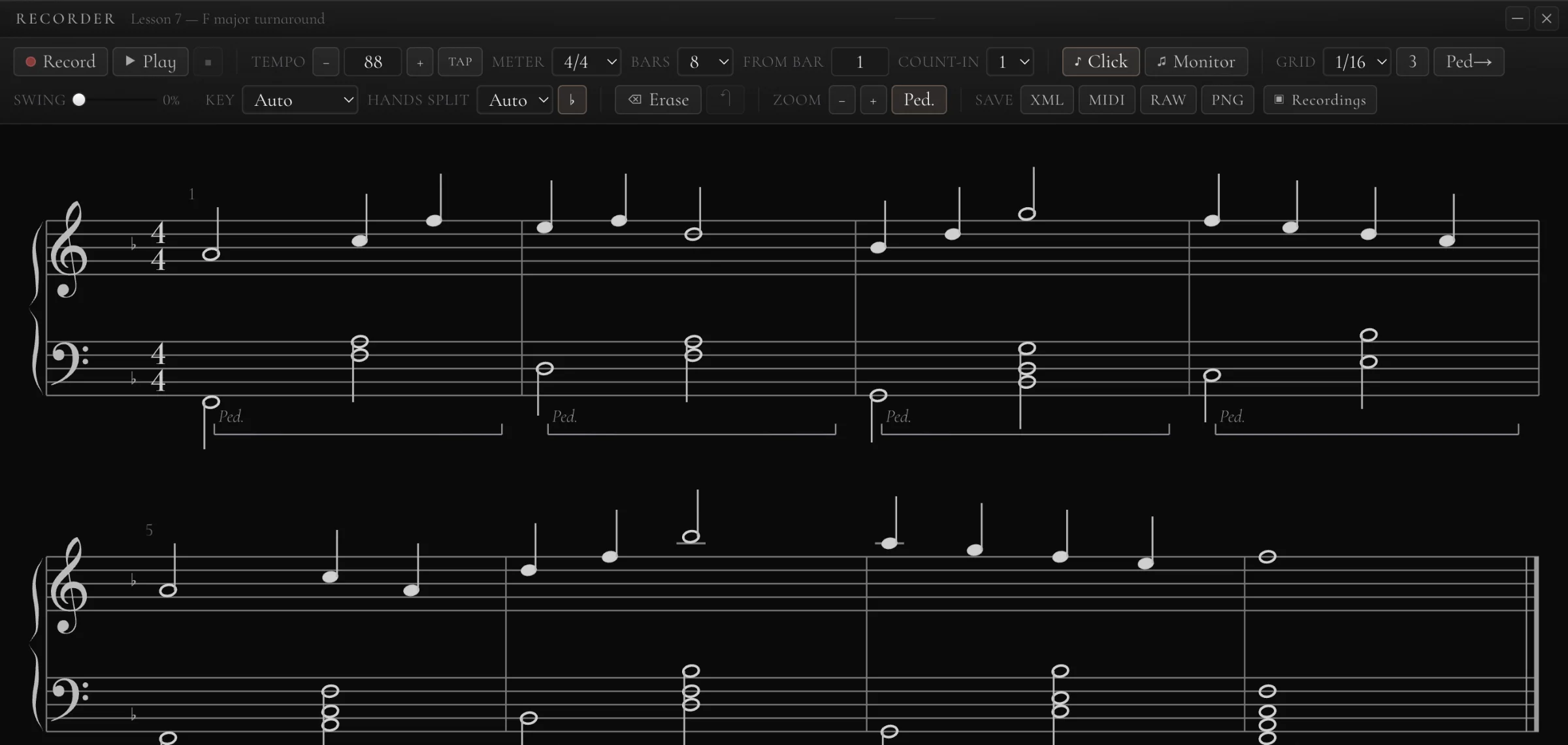Screen dimensions: 1568x745
Task: Click the Erase button
Action: point(658,99)
